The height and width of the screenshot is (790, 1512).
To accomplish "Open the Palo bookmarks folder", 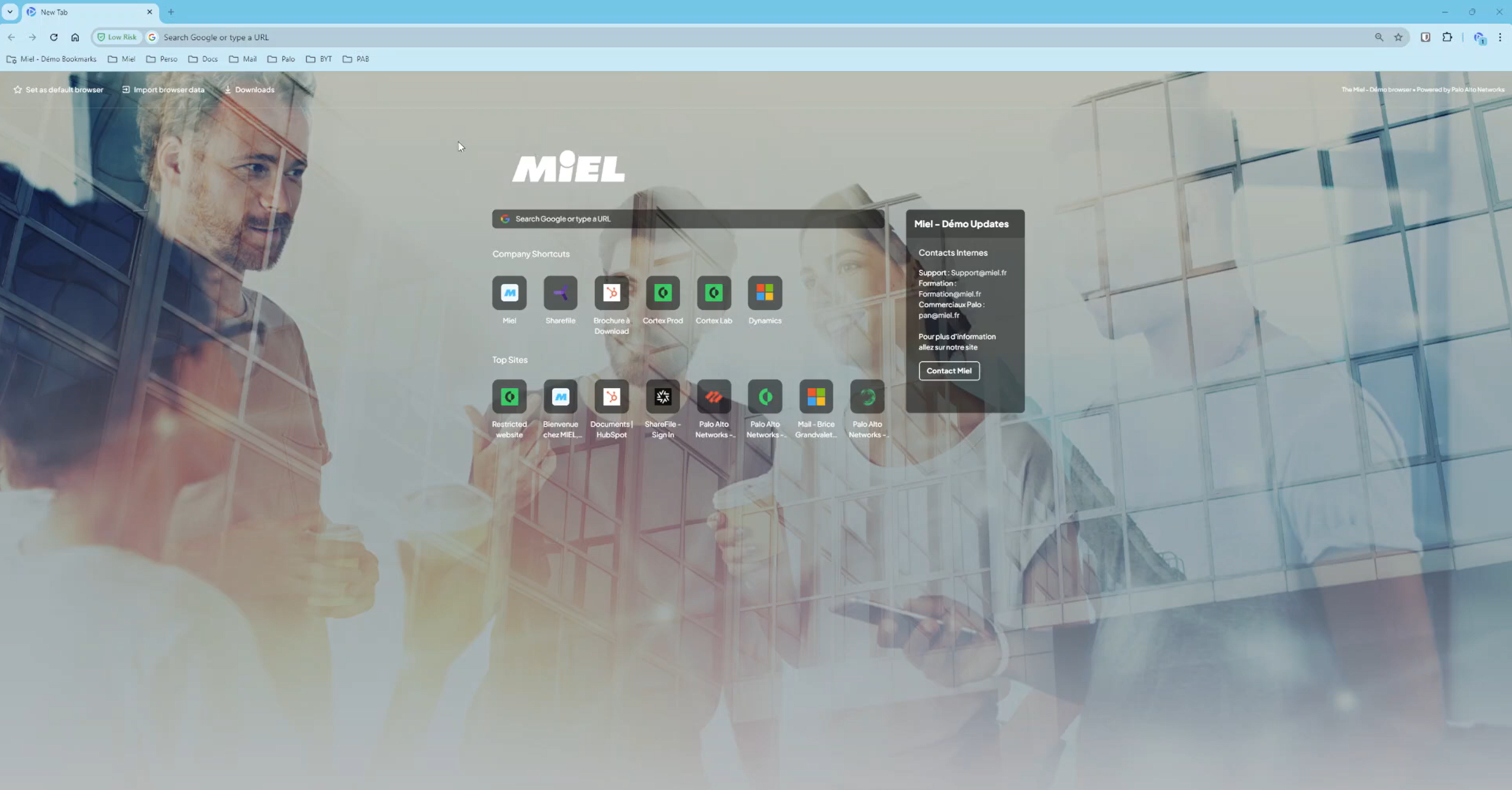I will click(x=281, y=59).
